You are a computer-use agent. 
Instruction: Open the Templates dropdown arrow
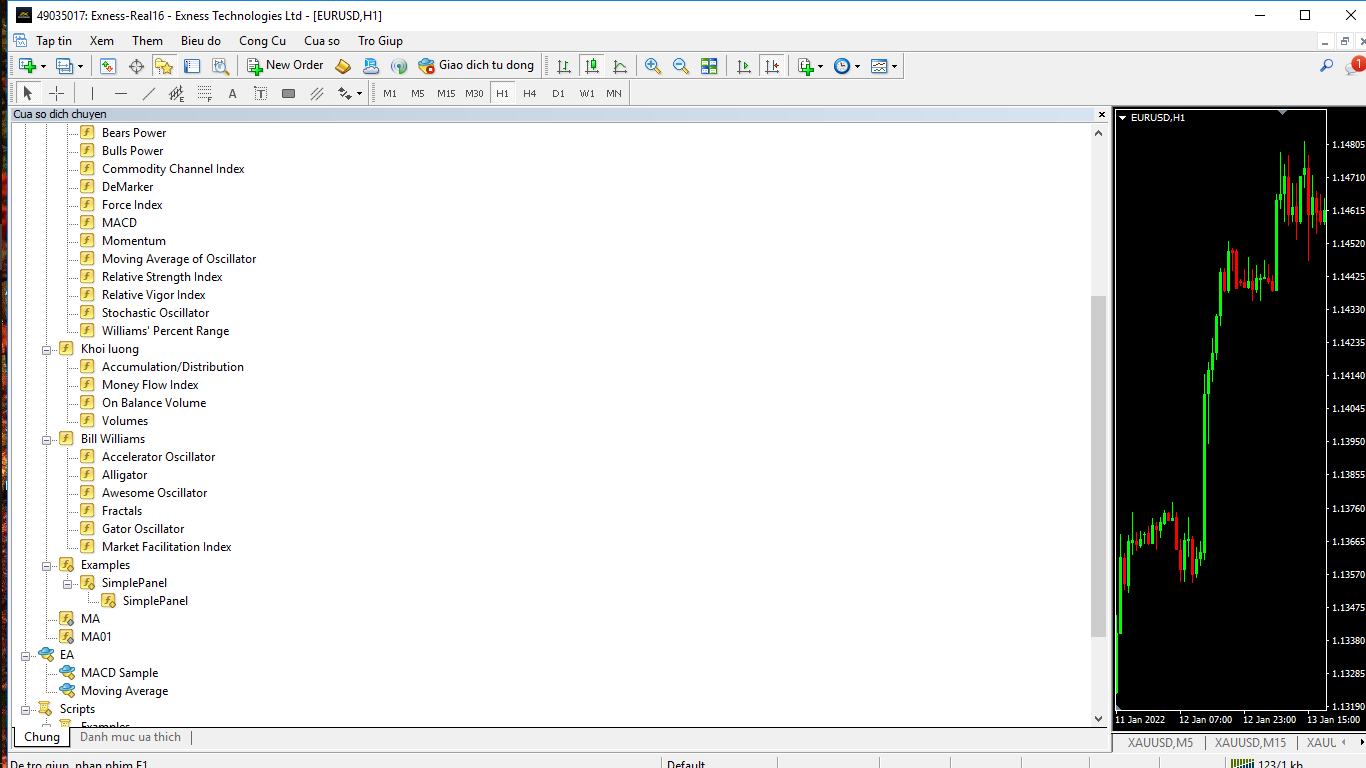(x=894, y=66)
